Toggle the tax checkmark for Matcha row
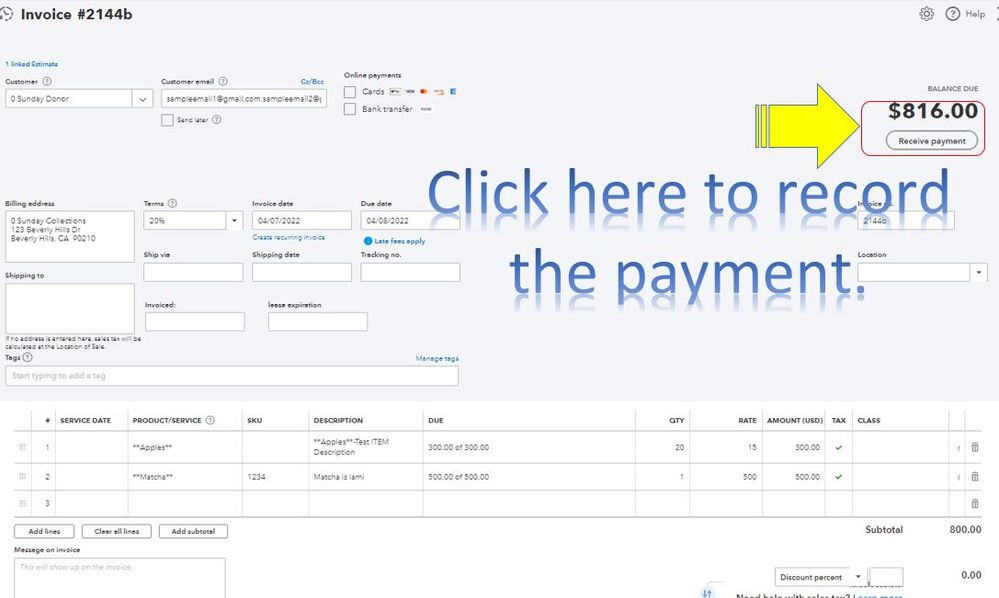 [x=838, y=476]
